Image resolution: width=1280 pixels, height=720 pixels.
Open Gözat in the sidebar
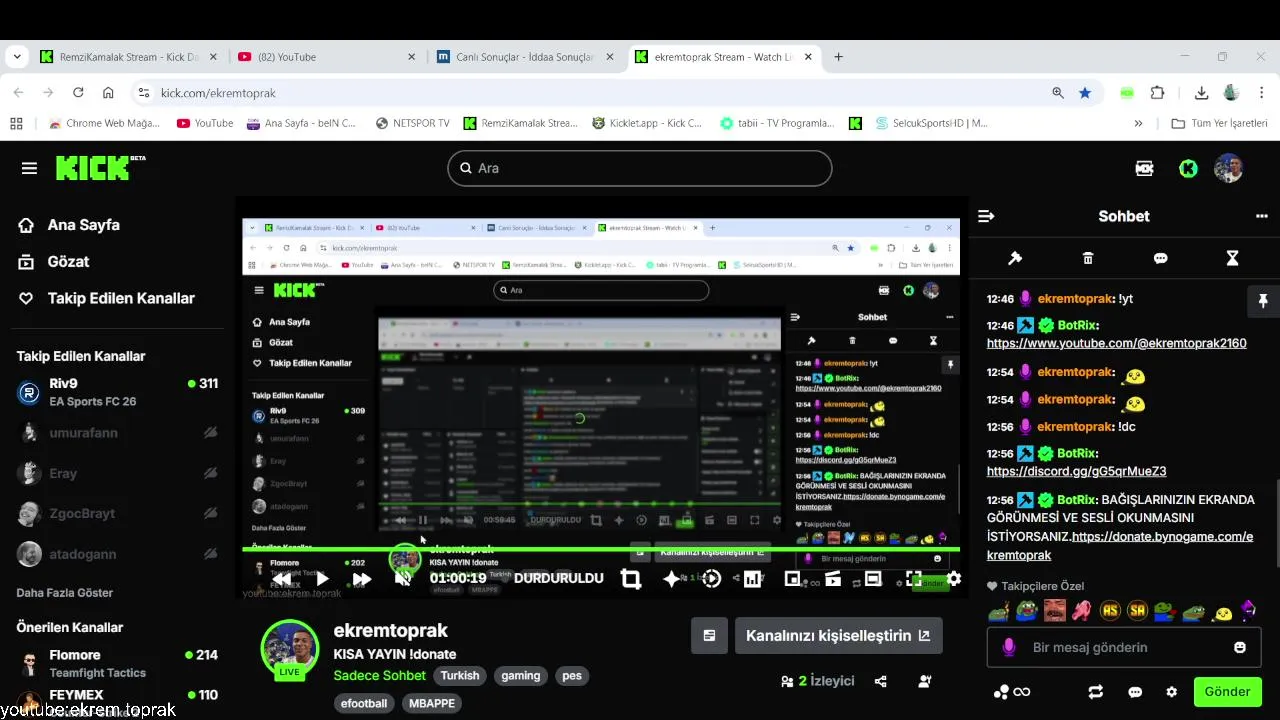(x=55, y=262)
